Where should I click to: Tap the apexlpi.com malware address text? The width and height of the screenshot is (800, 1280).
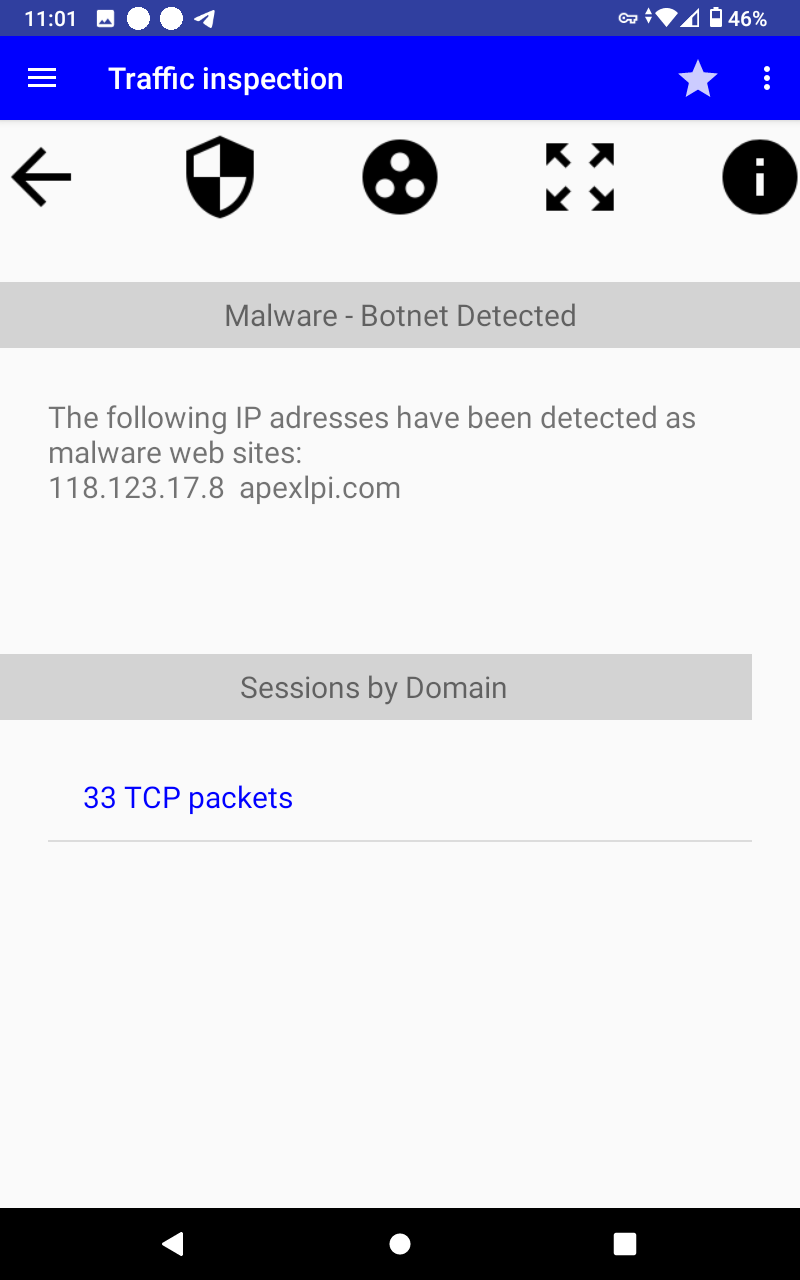(x=320, y=488)
